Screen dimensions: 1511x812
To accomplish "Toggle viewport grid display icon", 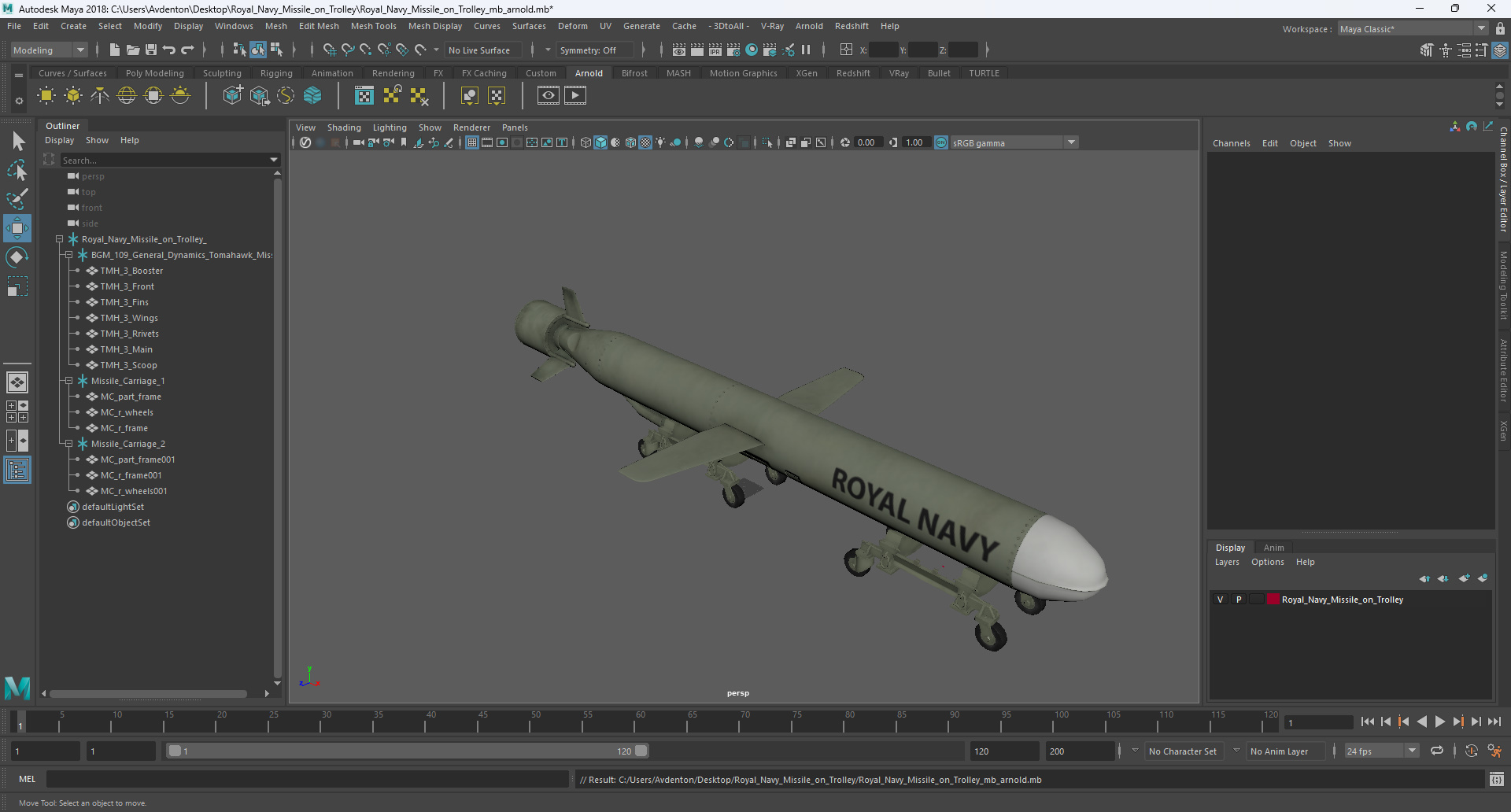I will 472,142.
